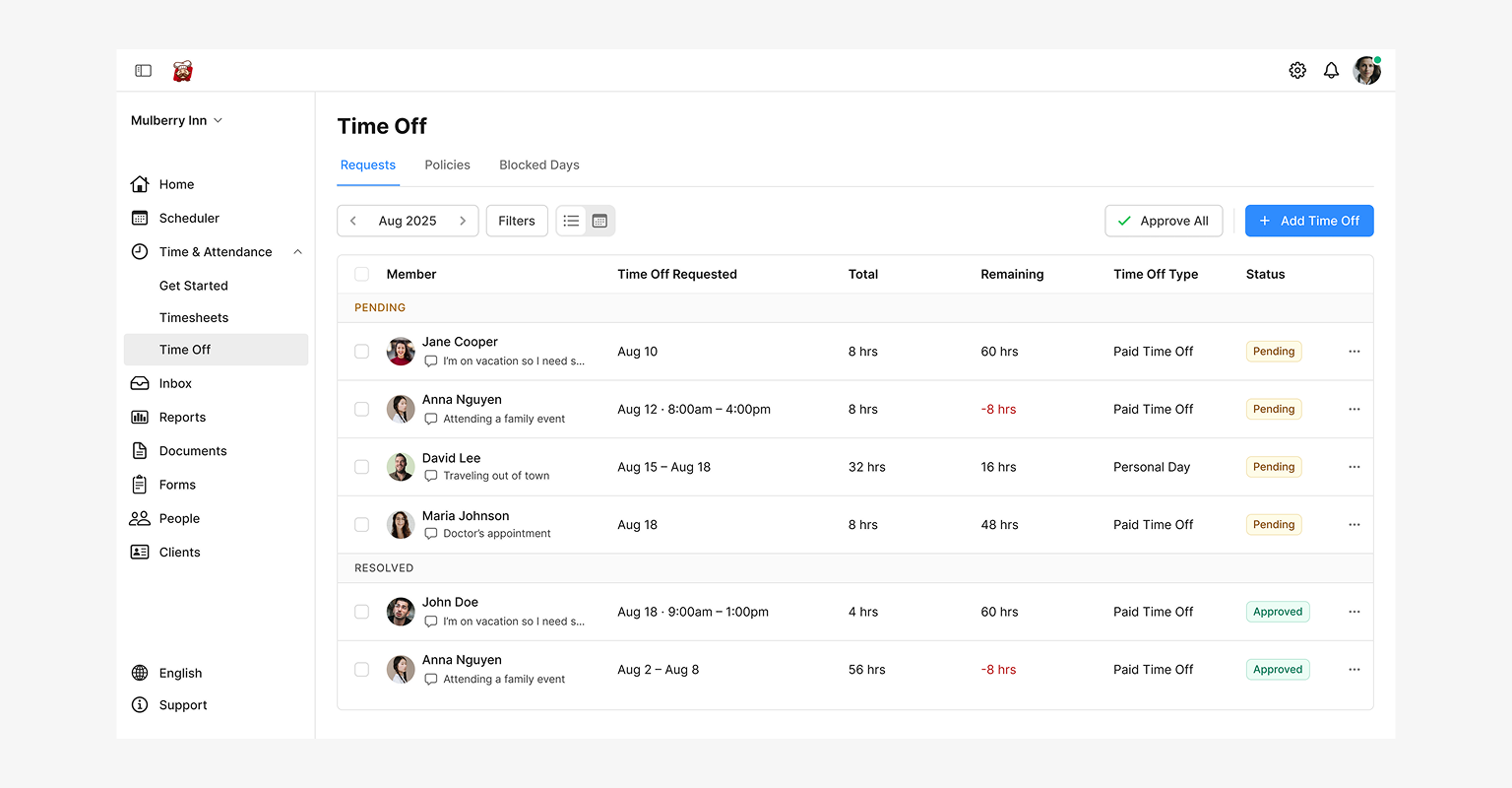The width and height of the screenshot is (1512, 788).
Task: Open the Aug 2025 month picker
Action: tap(408, 221)
